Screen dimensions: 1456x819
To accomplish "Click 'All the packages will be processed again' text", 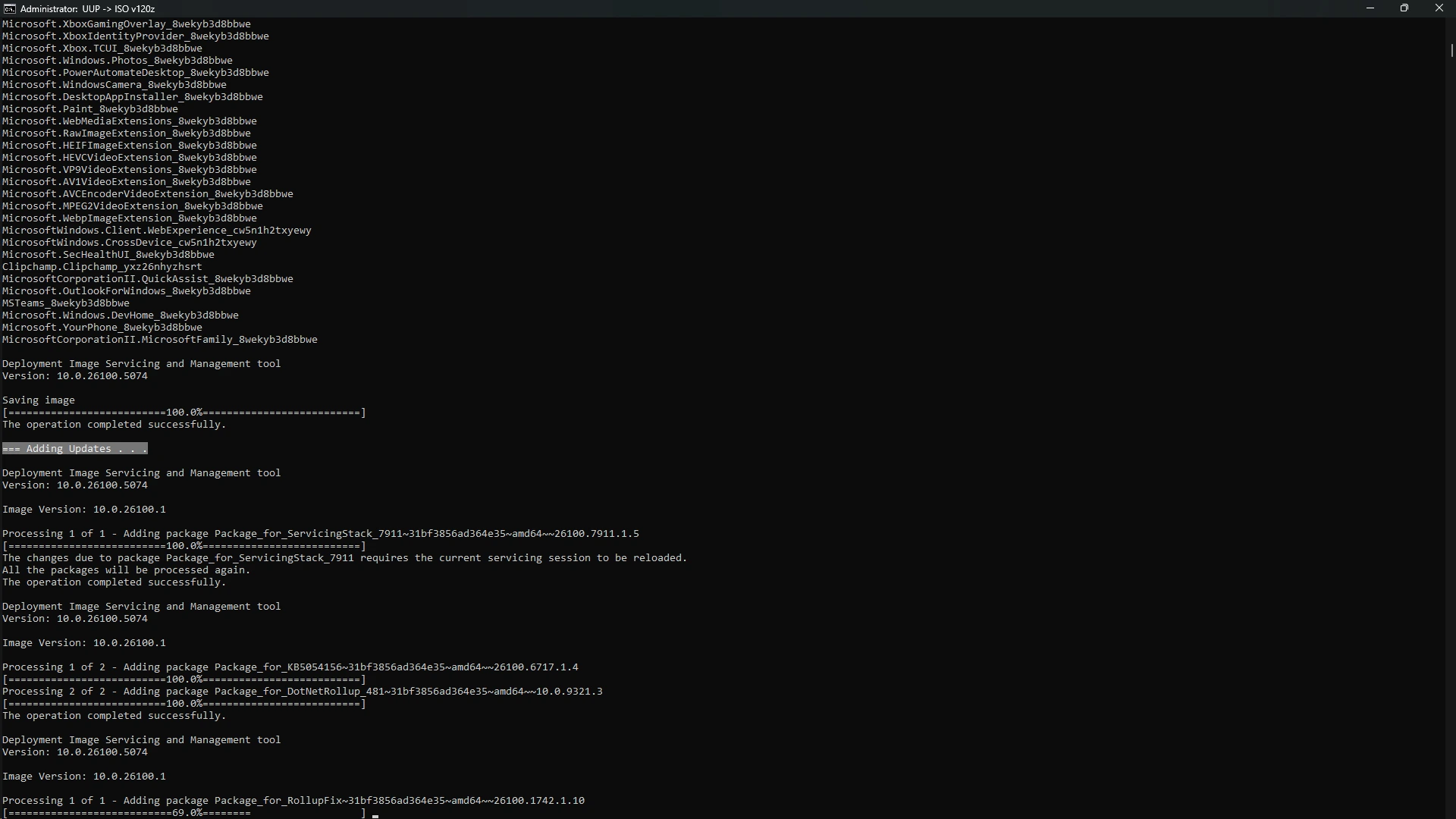I will [126, 570].
